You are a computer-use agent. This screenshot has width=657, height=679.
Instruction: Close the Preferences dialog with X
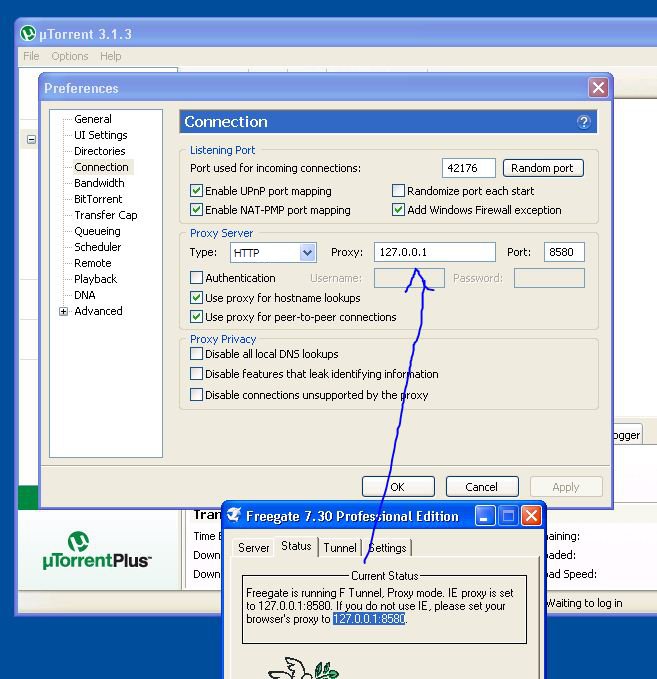598,88
